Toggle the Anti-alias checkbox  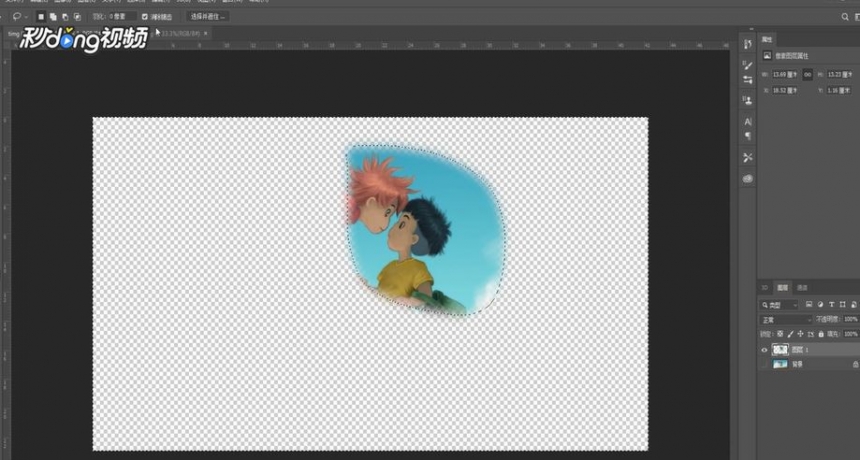(x=145, y=17)
